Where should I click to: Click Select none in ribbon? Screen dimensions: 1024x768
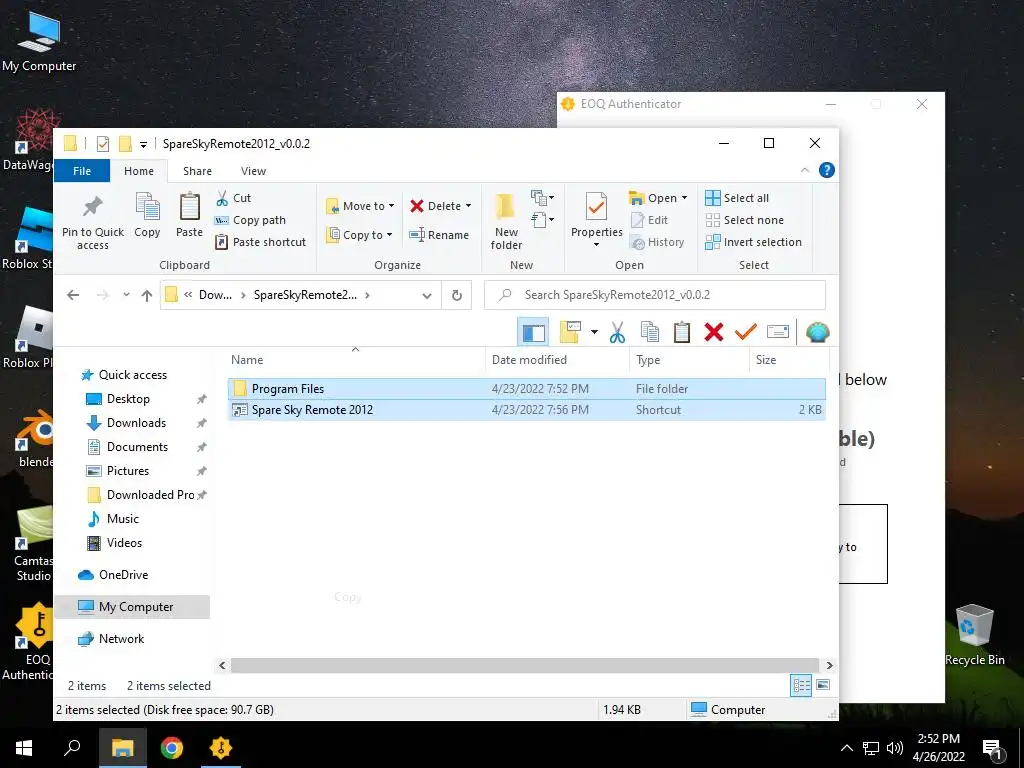tap(744, 220)
